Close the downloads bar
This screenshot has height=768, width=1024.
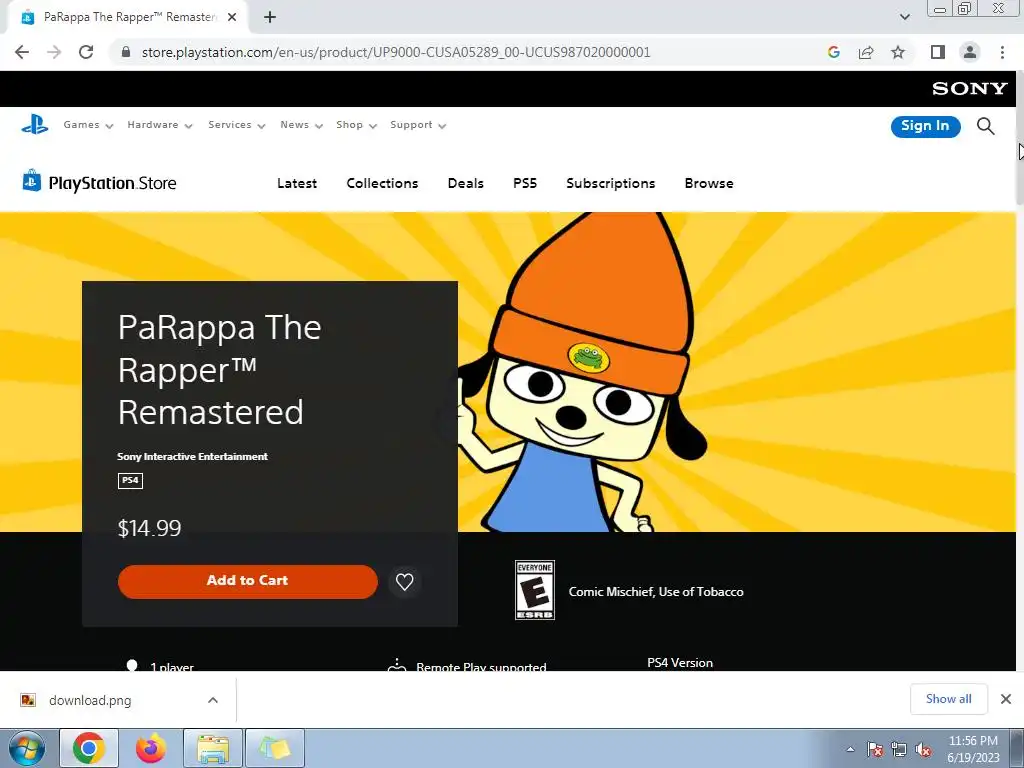(x=1006, y=699)
